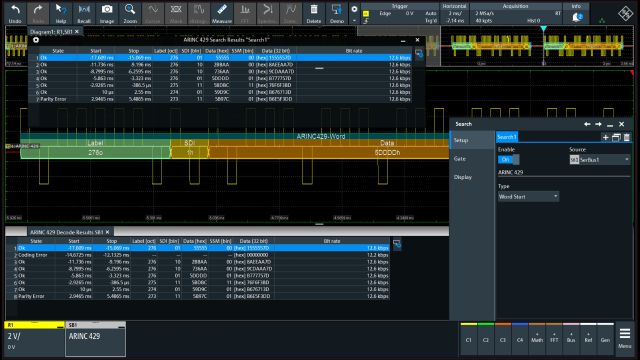Open the Gen generator button
Screen dimensions: 640x360
tap(605, 338)
